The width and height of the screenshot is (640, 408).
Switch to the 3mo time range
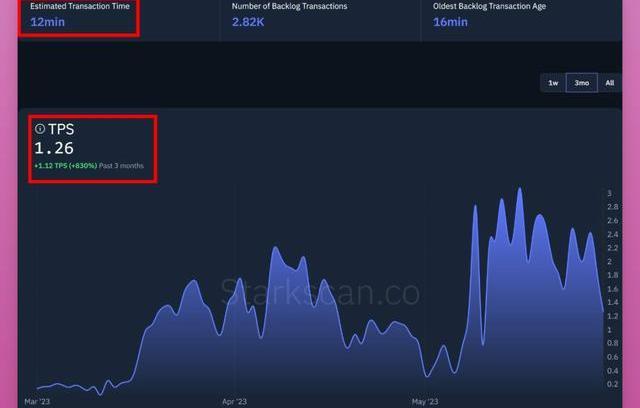(581, 83)
